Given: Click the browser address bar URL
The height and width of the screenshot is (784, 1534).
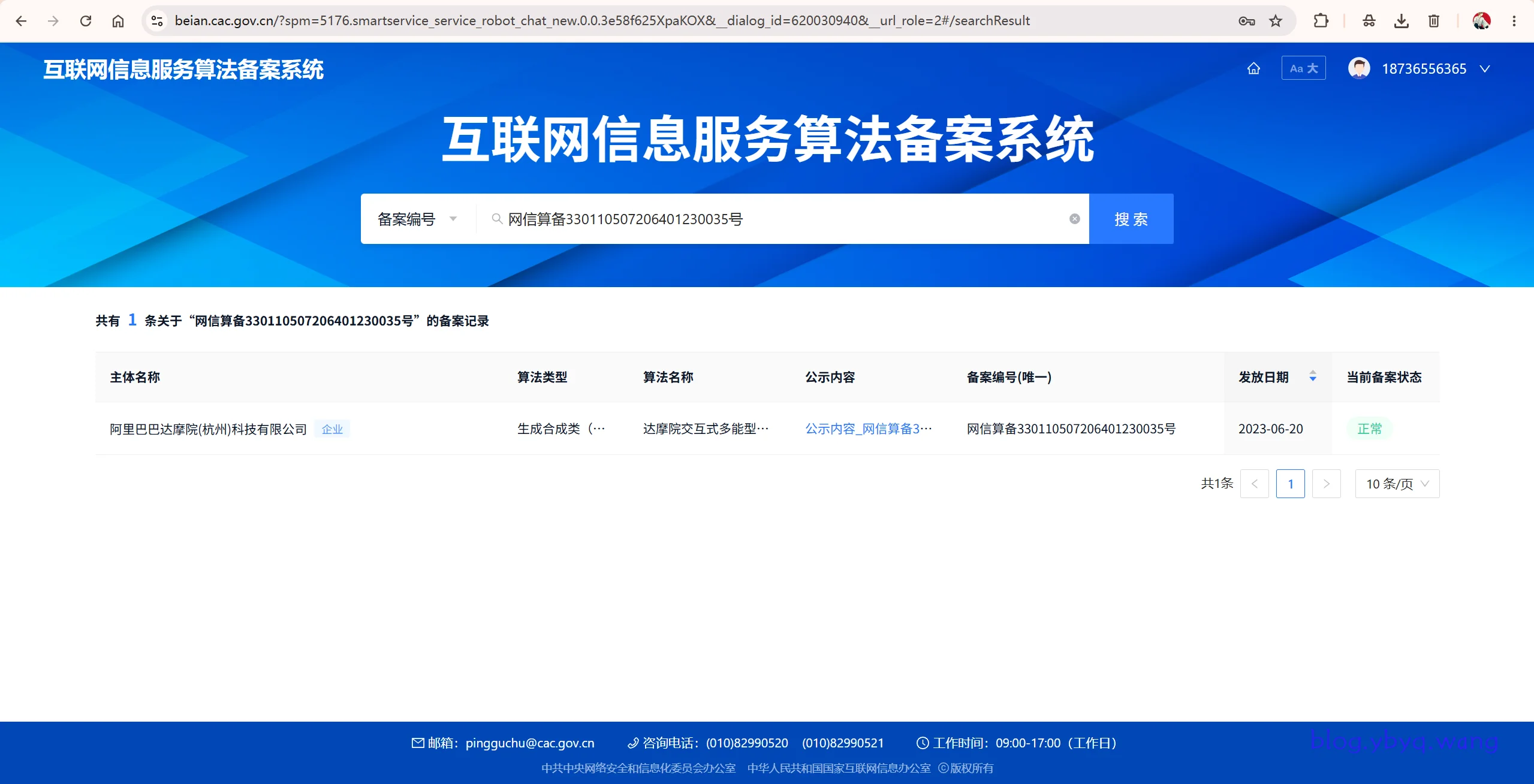Looking at the screenshot, I should (x=602, y=21).
